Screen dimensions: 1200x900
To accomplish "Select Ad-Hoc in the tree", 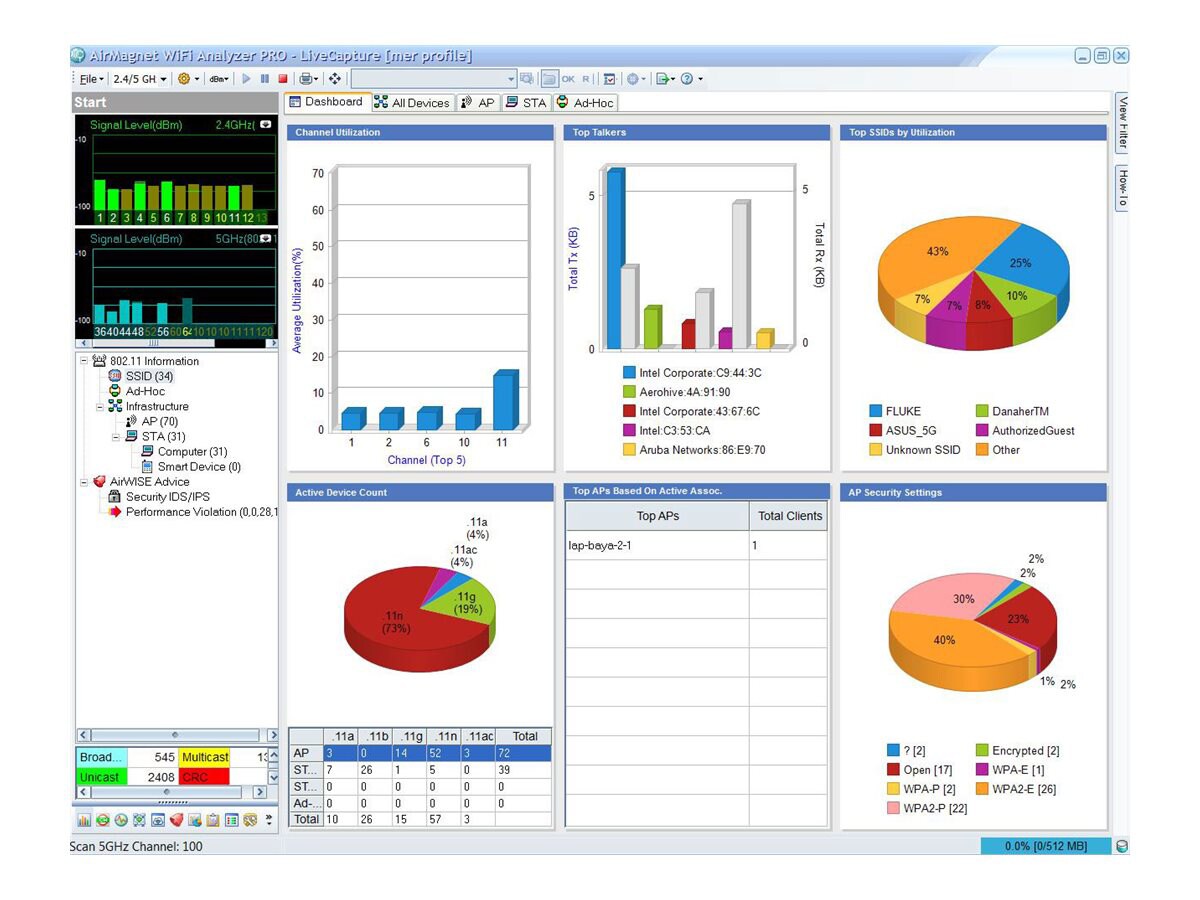I will (145, 391).
